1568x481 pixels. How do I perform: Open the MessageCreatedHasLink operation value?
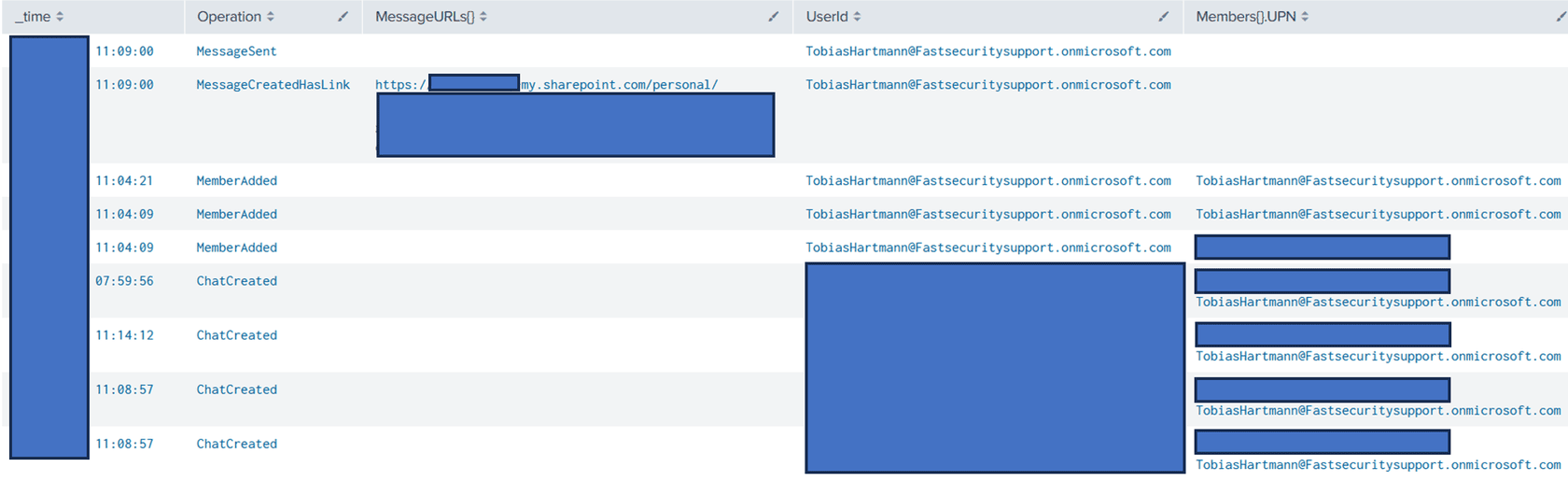[x=273, y=85]
